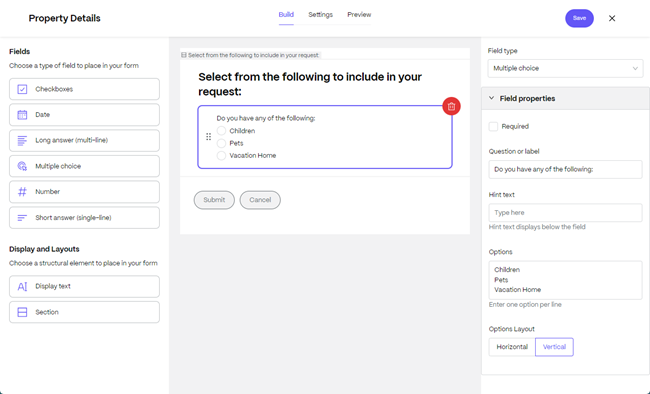Add a Short answer (single-line) field
The width and height of the screenshot is (650, 394).
point(85,218)
